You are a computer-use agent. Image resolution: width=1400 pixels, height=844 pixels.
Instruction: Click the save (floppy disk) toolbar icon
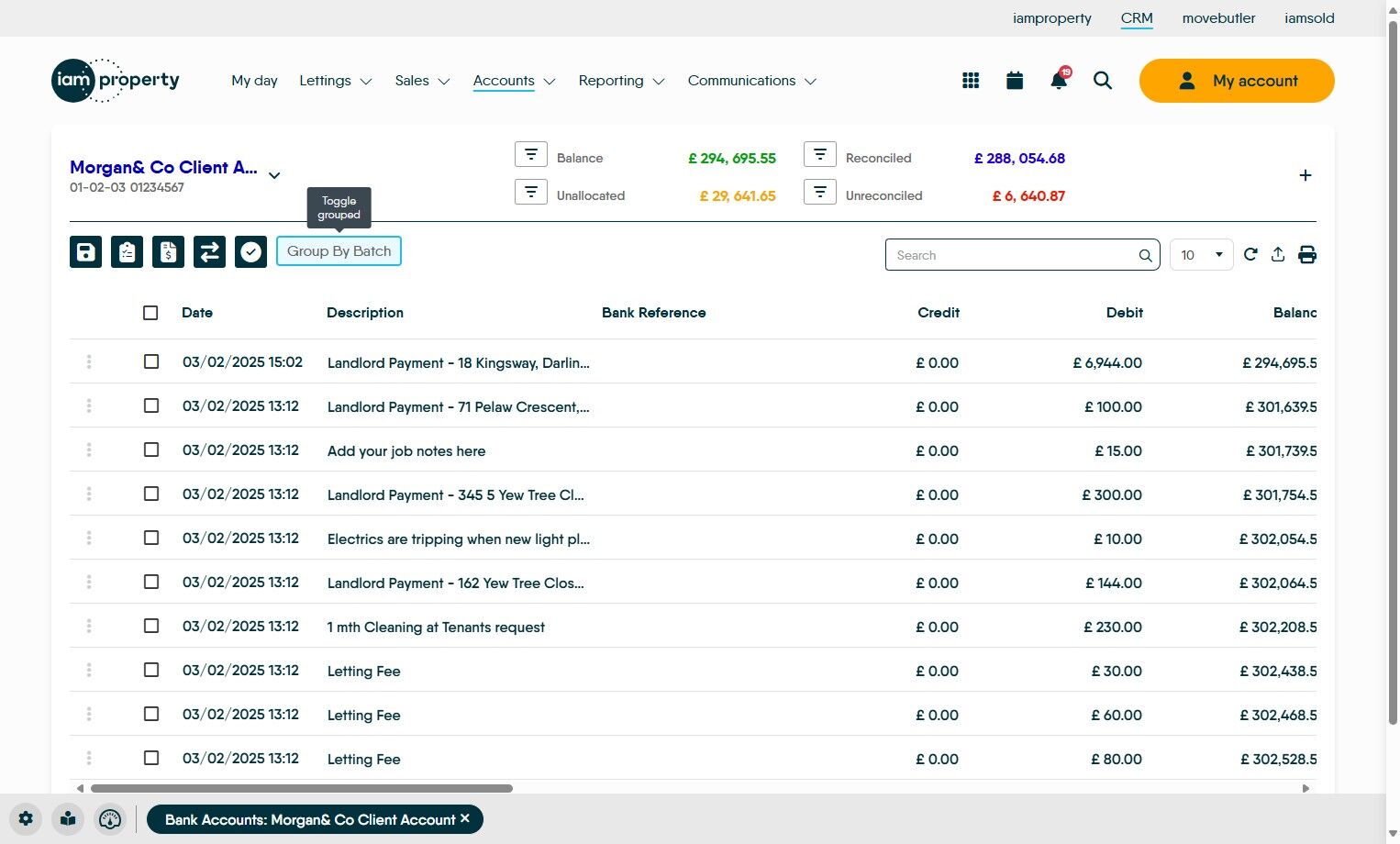click(x=85, y=251)
